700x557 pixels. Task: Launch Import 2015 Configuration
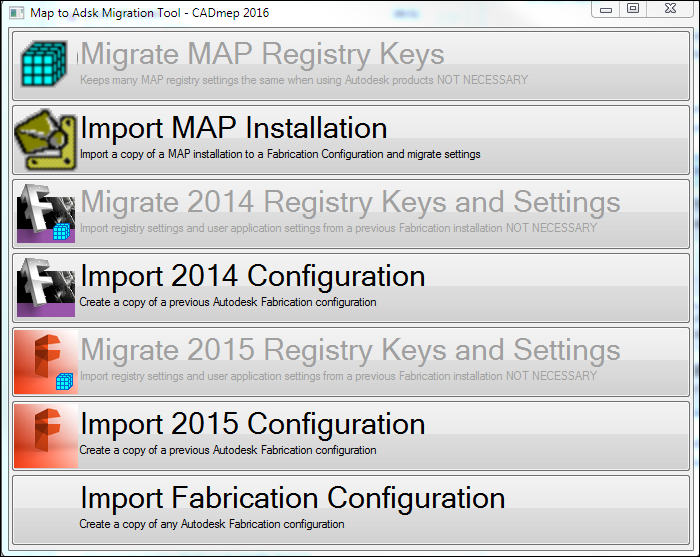coord(252,424)
